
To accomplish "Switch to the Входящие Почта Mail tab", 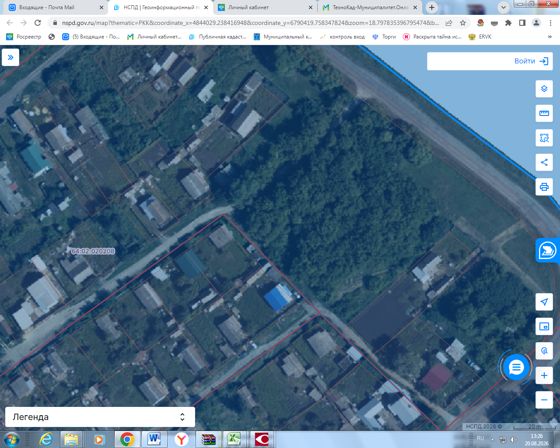I will [x=54, y=7].
